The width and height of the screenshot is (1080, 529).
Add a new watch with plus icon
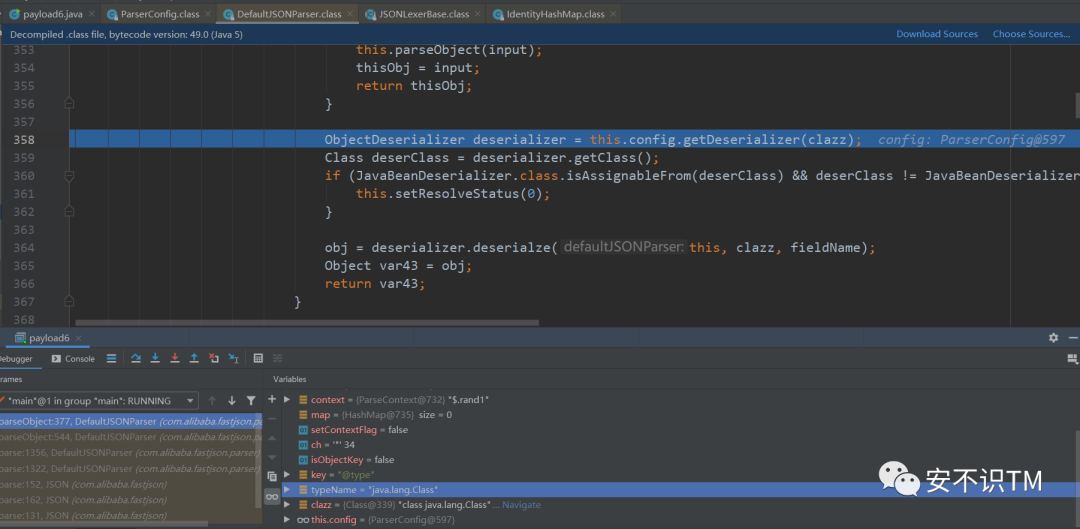click(272, 399)
